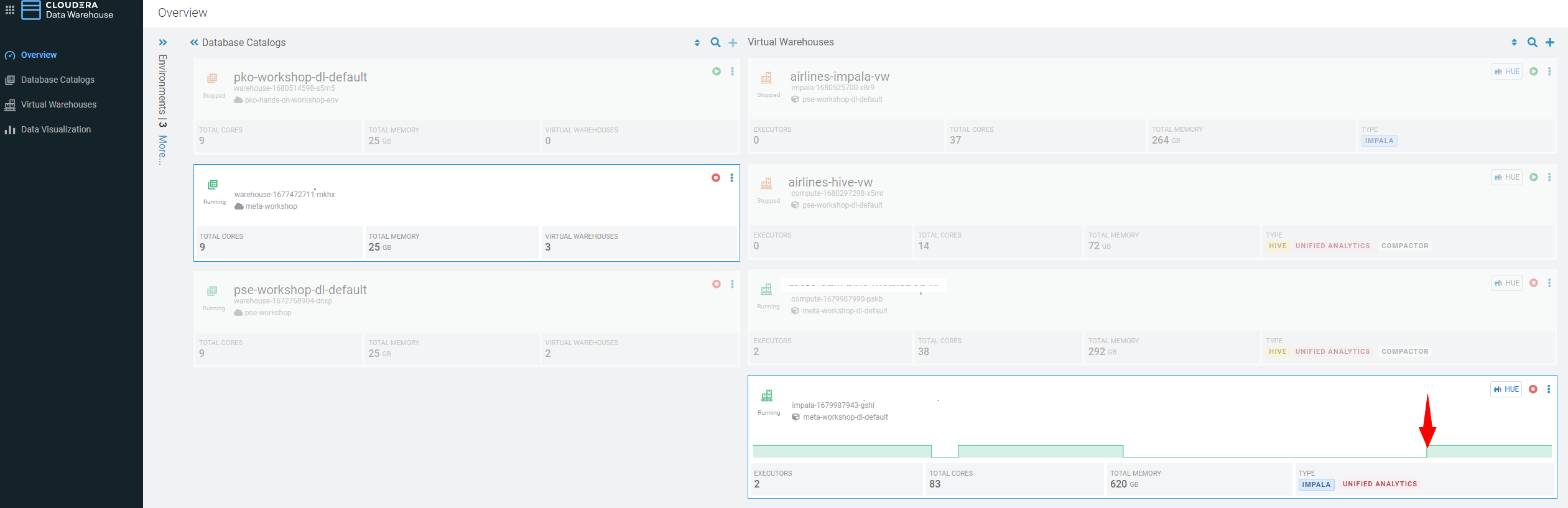This screenshot has height=508, width=1568.
Task: Click the airlines-impala-vw warehouse status icon
Action: [766, 78]
